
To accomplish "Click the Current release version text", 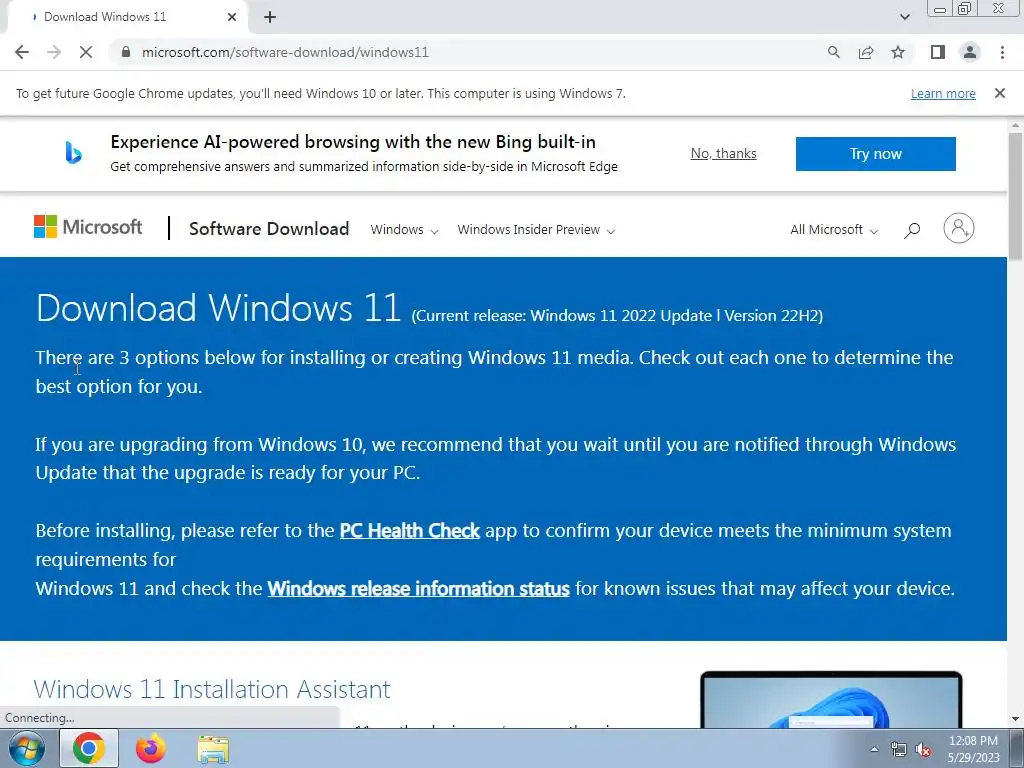I will (x=616, y=315).
